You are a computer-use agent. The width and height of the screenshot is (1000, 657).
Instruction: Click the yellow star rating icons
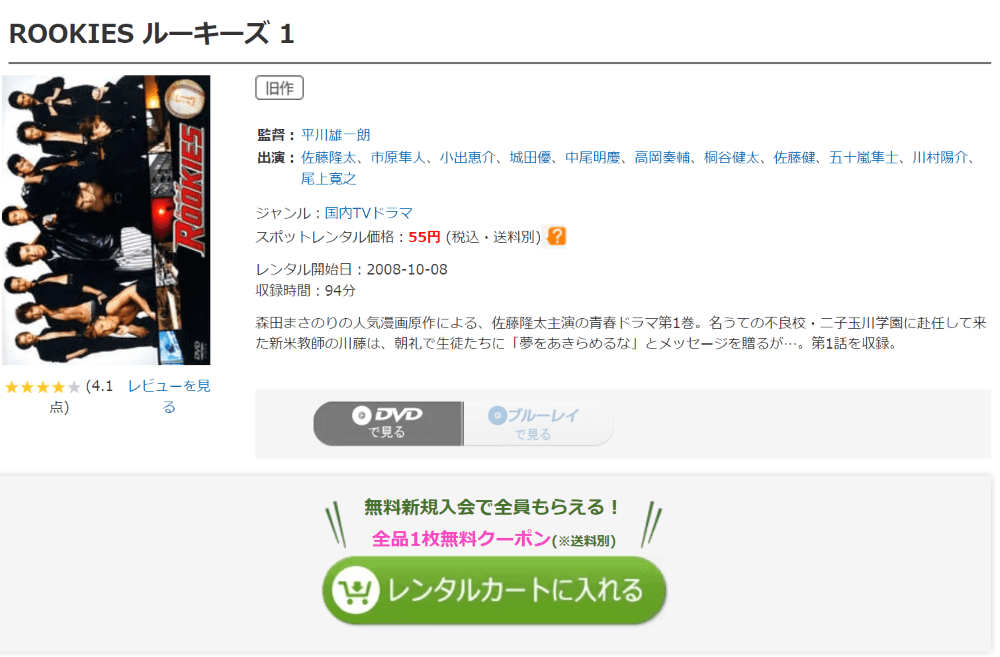(43, 387)
